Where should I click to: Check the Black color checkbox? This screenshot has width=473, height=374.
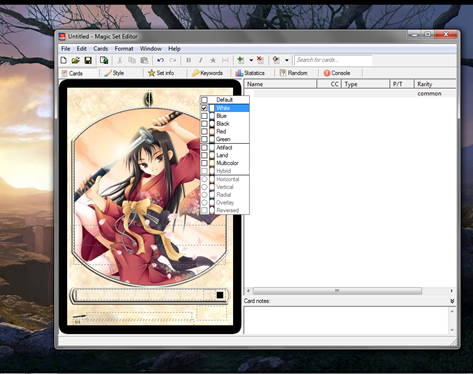[x=204, y=124]
